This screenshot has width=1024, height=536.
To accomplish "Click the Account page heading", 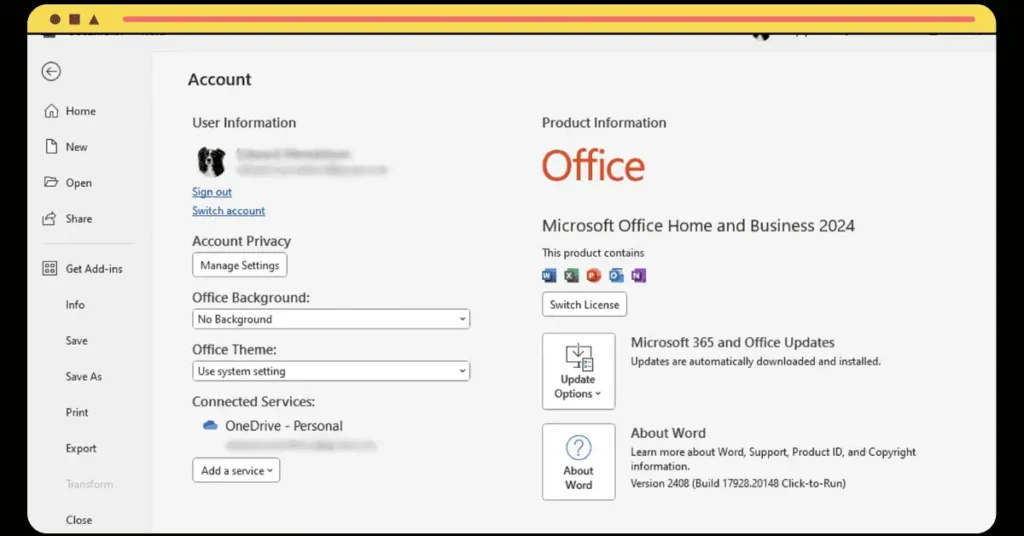I will 219,80.
